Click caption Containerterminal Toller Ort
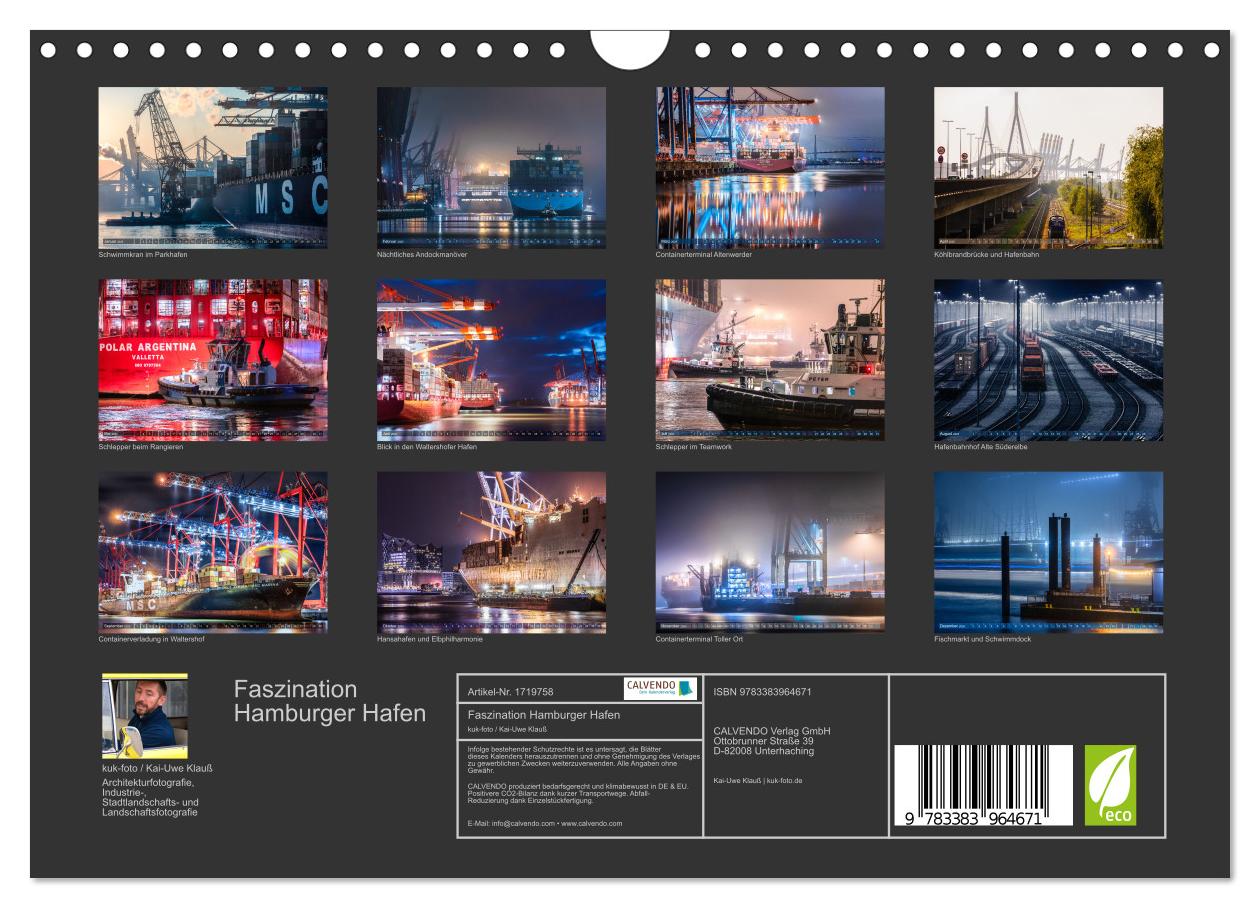Viewport: 1260px width, 908px height. click(699, 639)
